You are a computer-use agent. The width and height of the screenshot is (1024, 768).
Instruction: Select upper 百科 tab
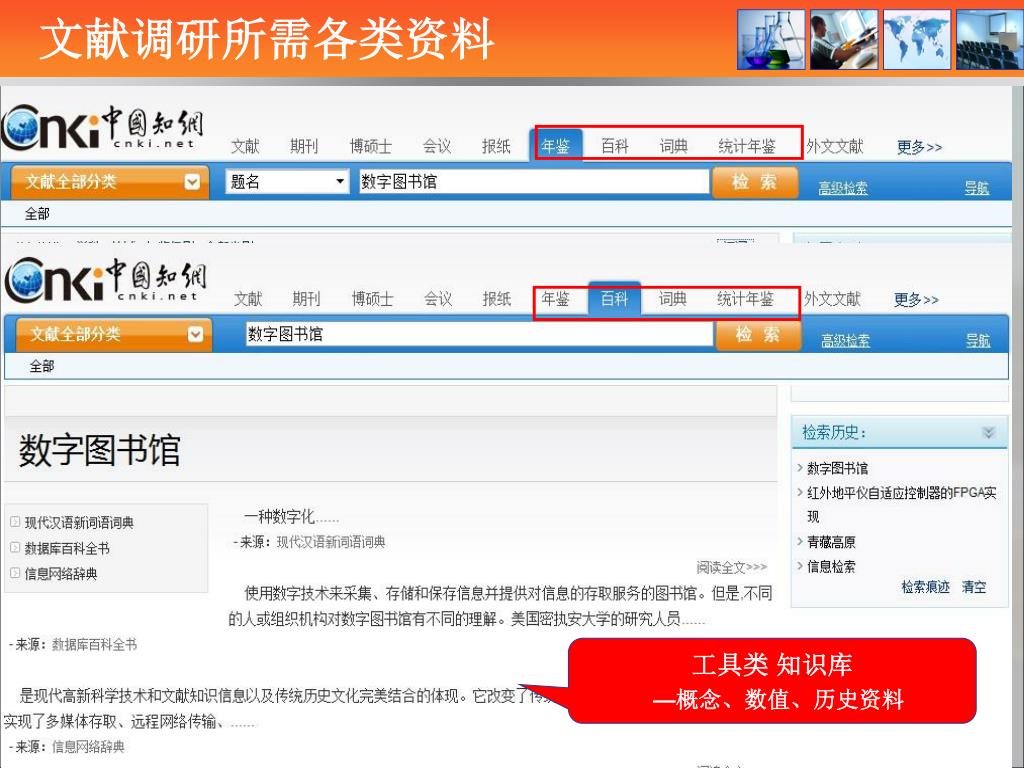[x=615, y=146]
